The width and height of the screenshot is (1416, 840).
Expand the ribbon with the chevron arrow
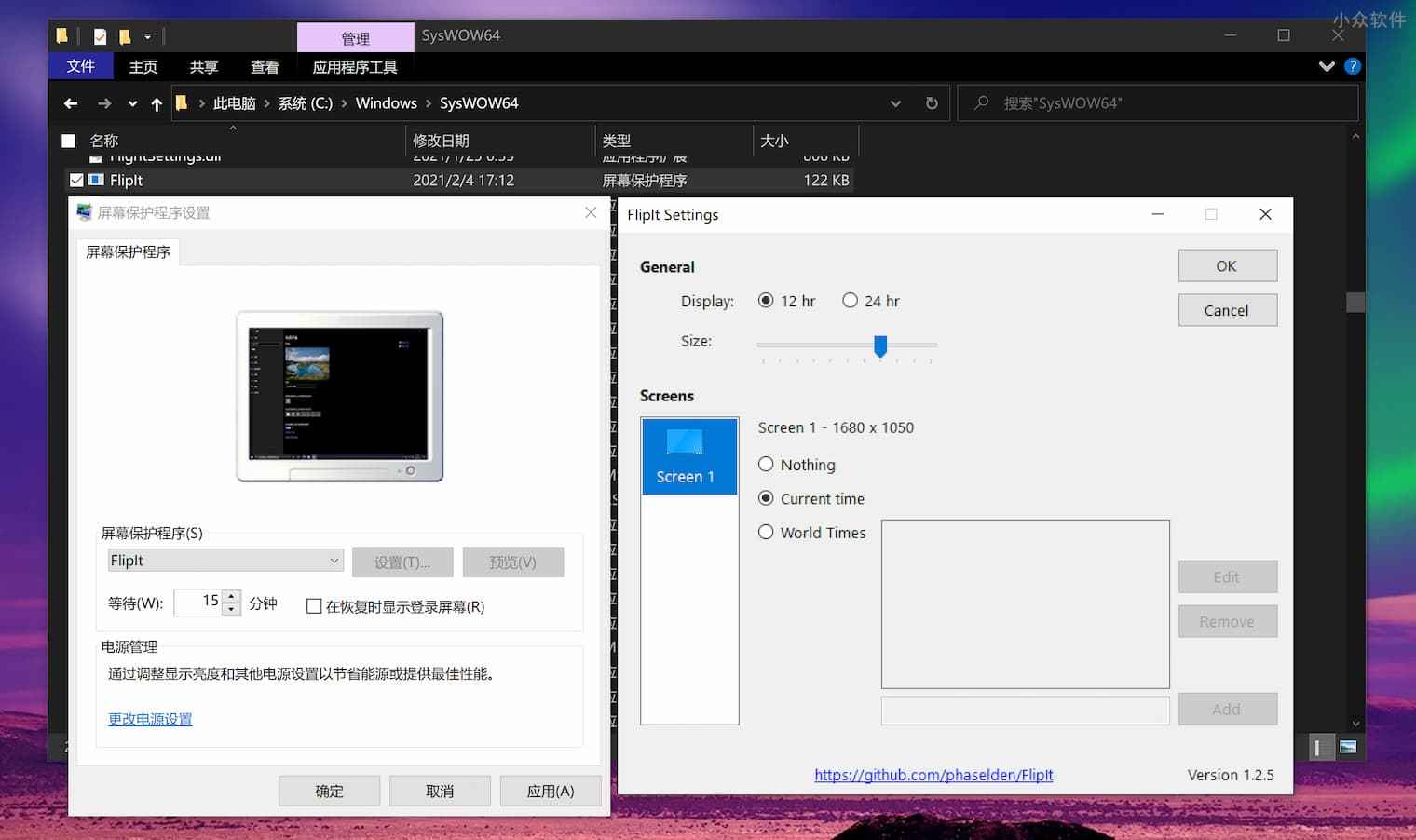1327,66
